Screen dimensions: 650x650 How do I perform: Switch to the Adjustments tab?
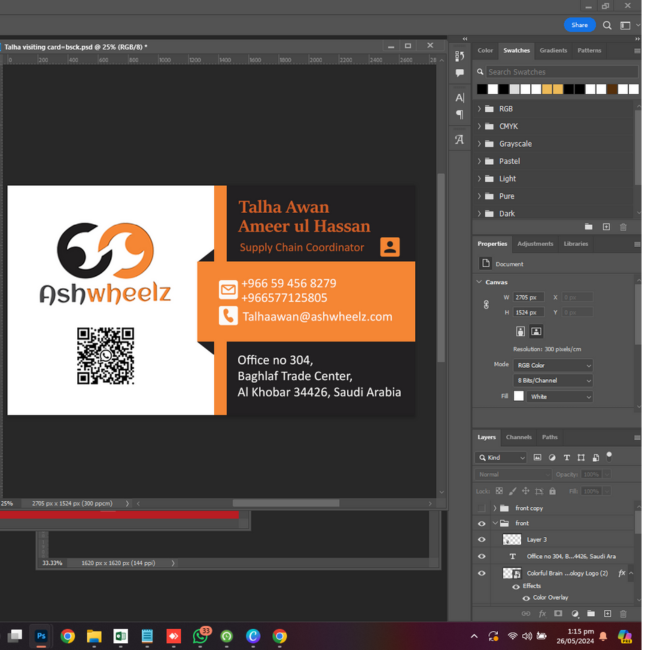click(535, 244)
